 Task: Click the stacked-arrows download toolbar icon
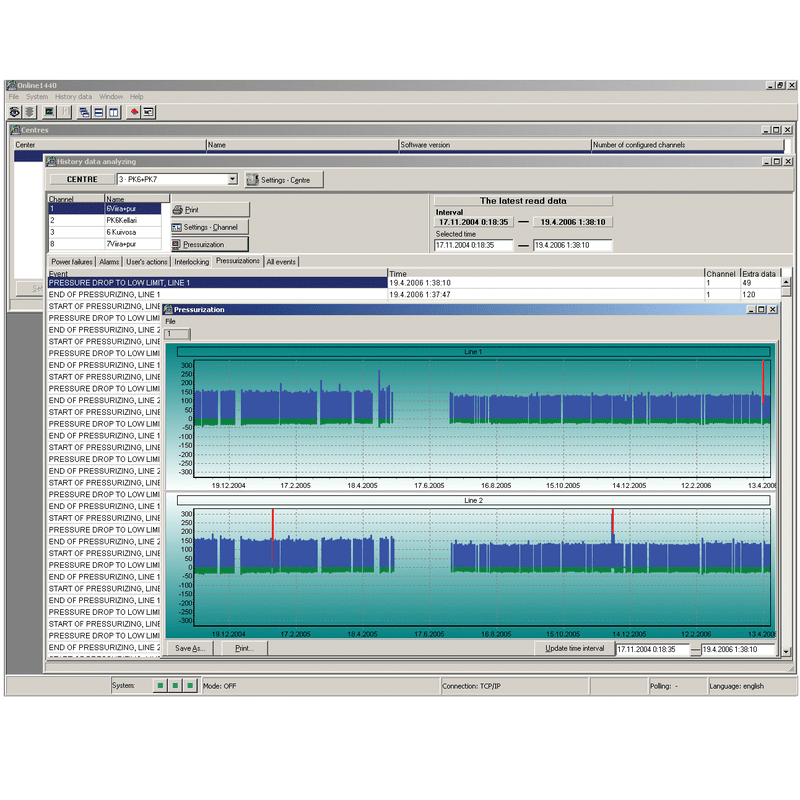[x=30, y=112]
